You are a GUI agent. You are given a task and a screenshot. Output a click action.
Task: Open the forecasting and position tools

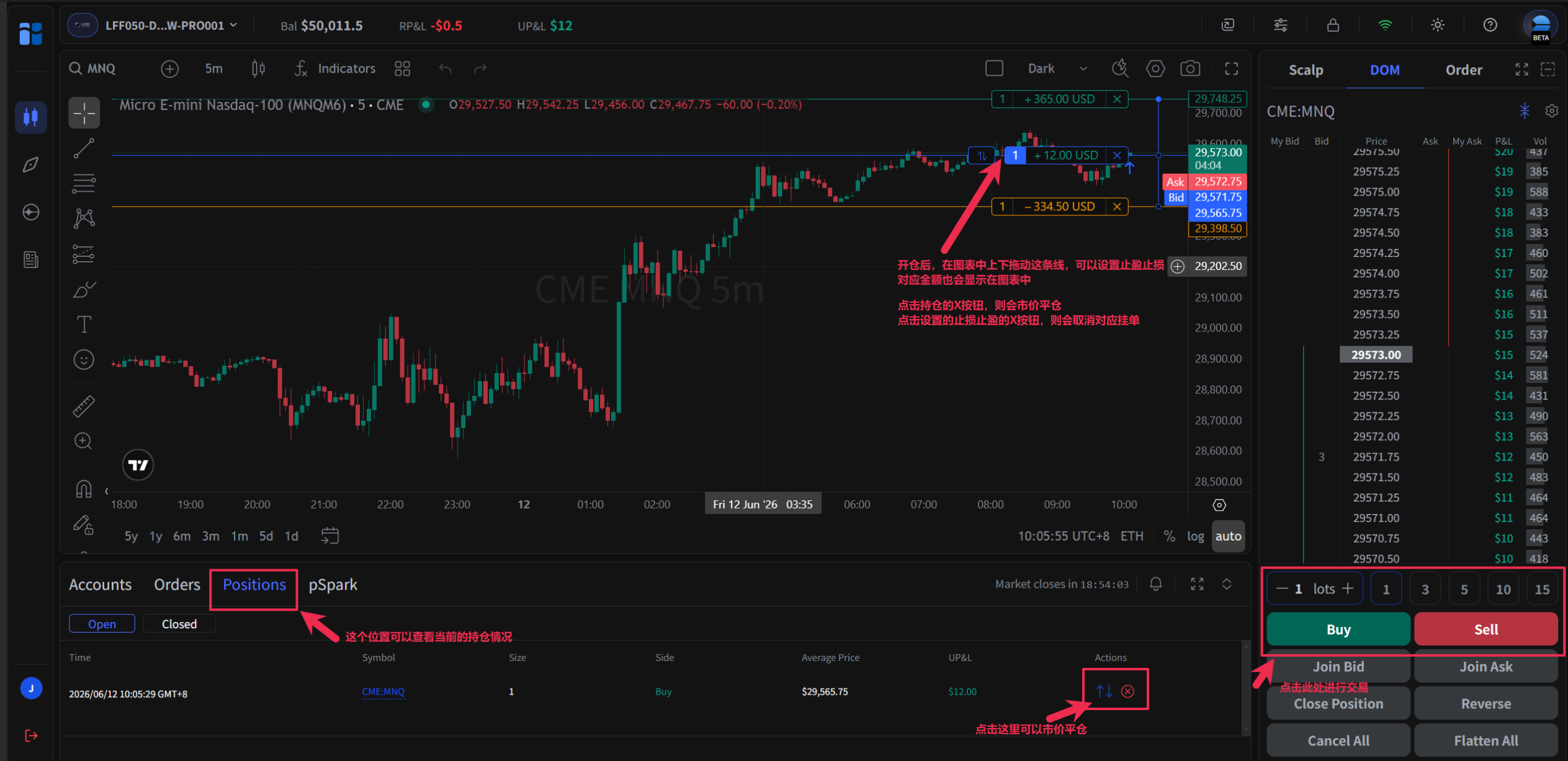click(x=84, y=254)
